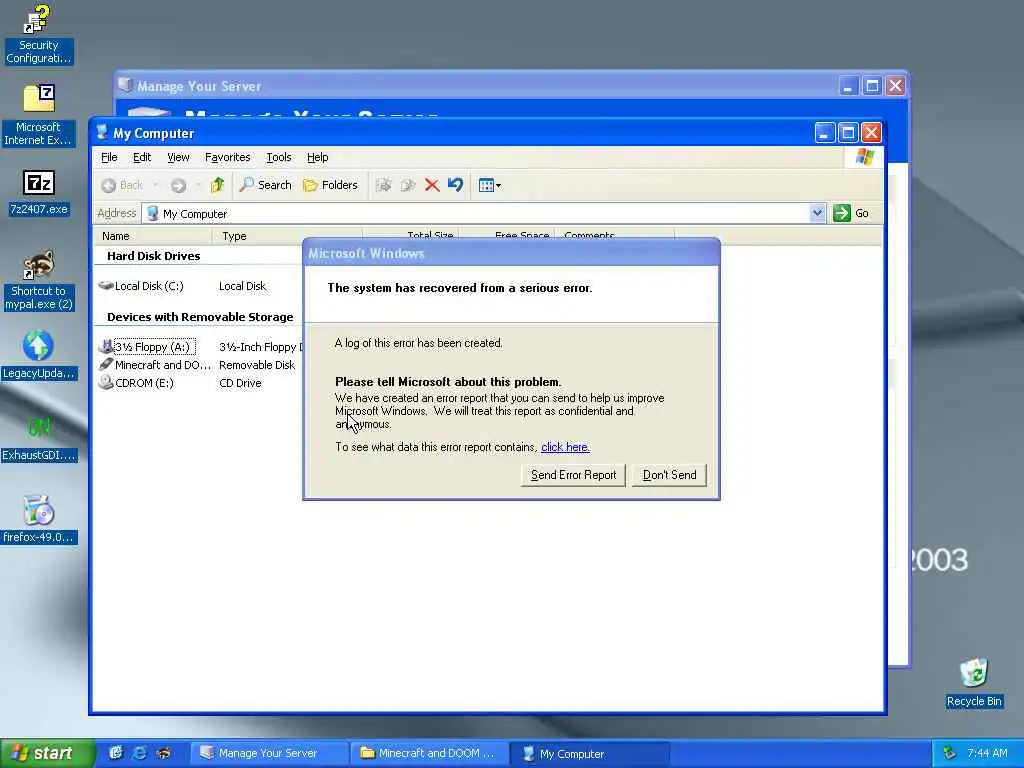Select Shortcut to mypal.exe (2) icon
The image size is (1024, 768).
[x=38, y=280]
